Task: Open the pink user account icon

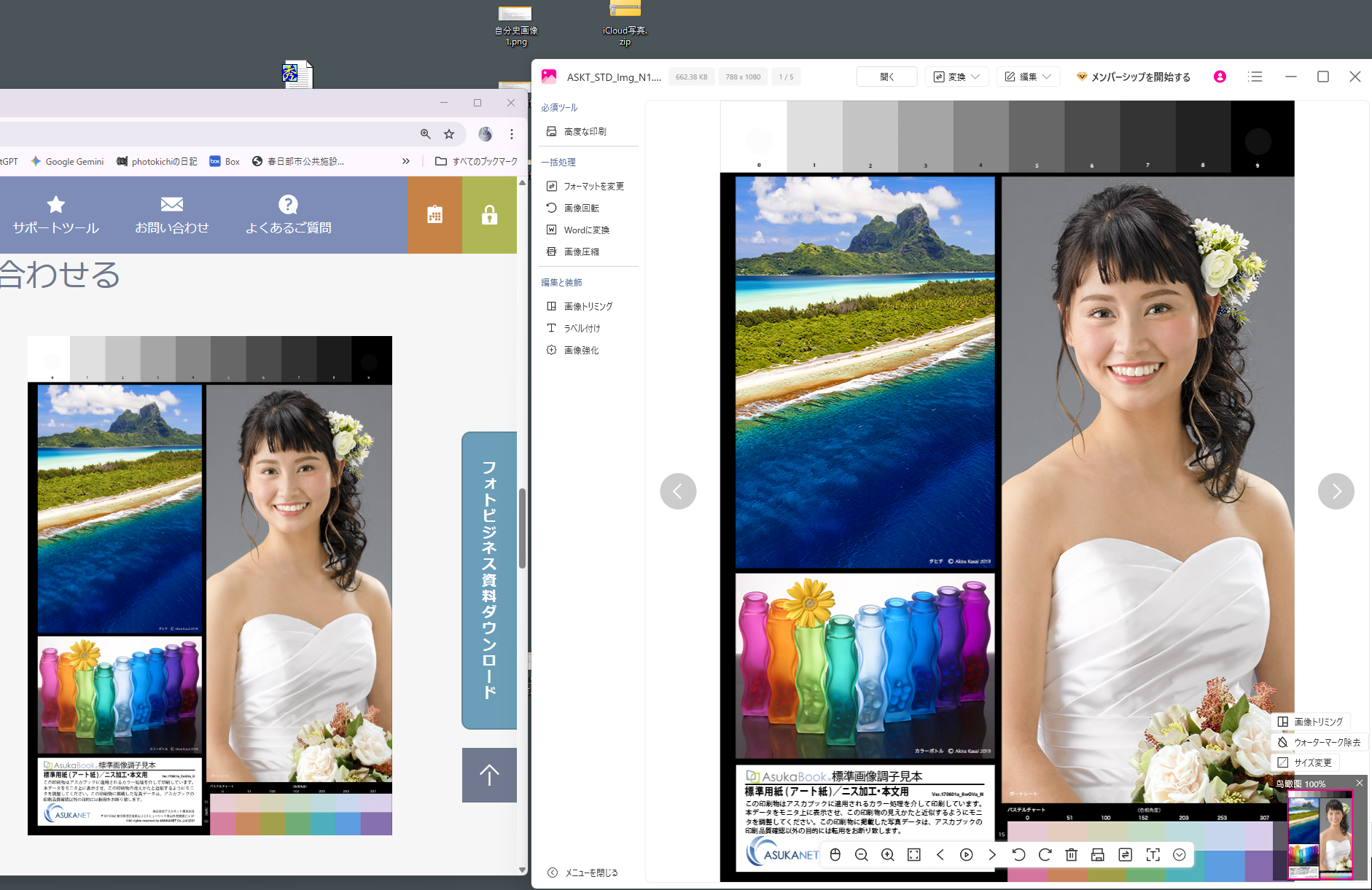Action: (x=1220, y=77)
